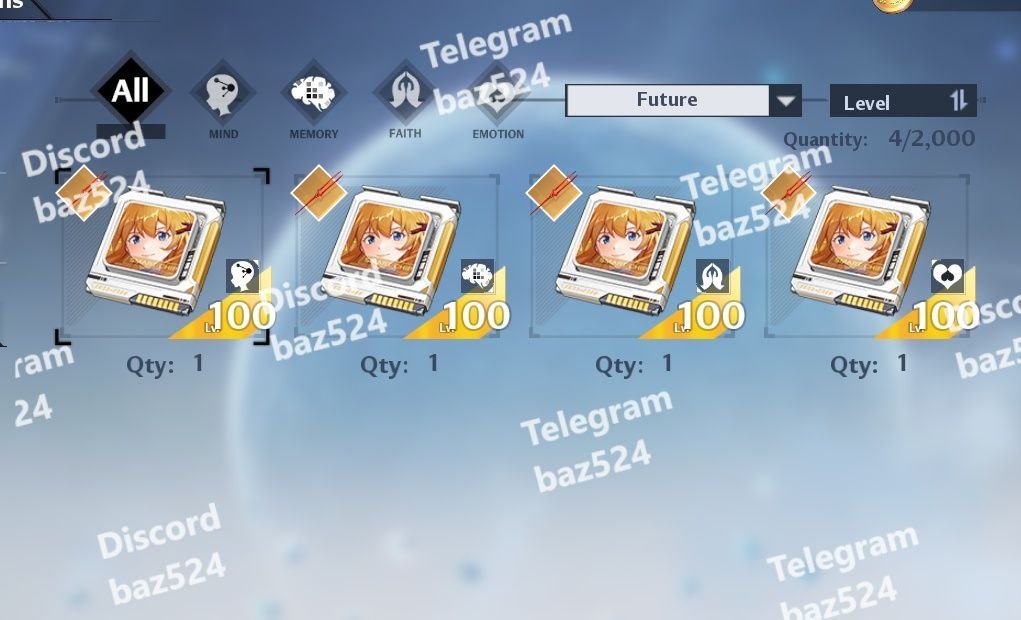Click gold diamond tag on third chip
Image resolution: width=1021 pixels, height=620 pixels.
pyautogui.click(x=554, y=193)
